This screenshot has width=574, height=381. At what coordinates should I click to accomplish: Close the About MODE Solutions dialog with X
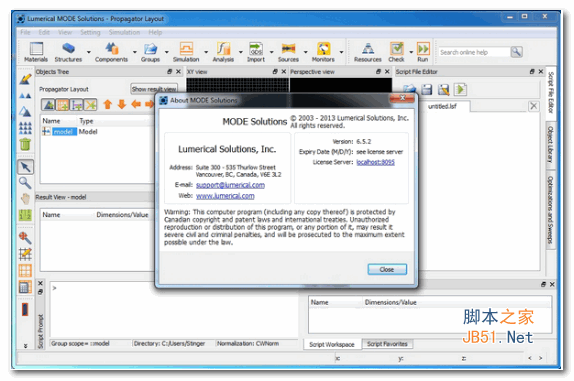(x=402, y=98)
